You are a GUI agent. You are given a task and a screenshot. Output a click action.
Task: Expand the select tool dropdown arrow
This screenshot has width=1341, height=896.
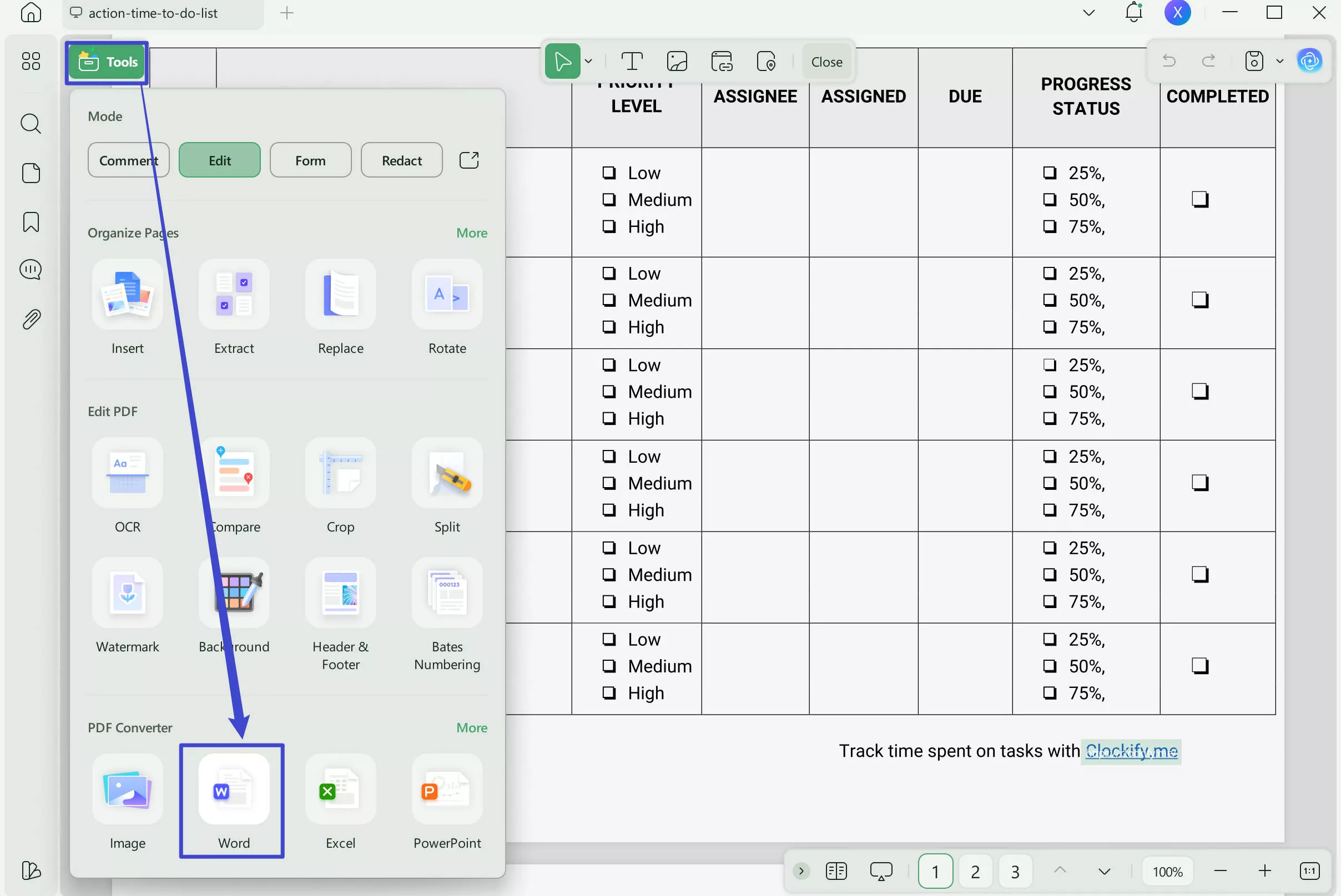[x=588, y=61]
